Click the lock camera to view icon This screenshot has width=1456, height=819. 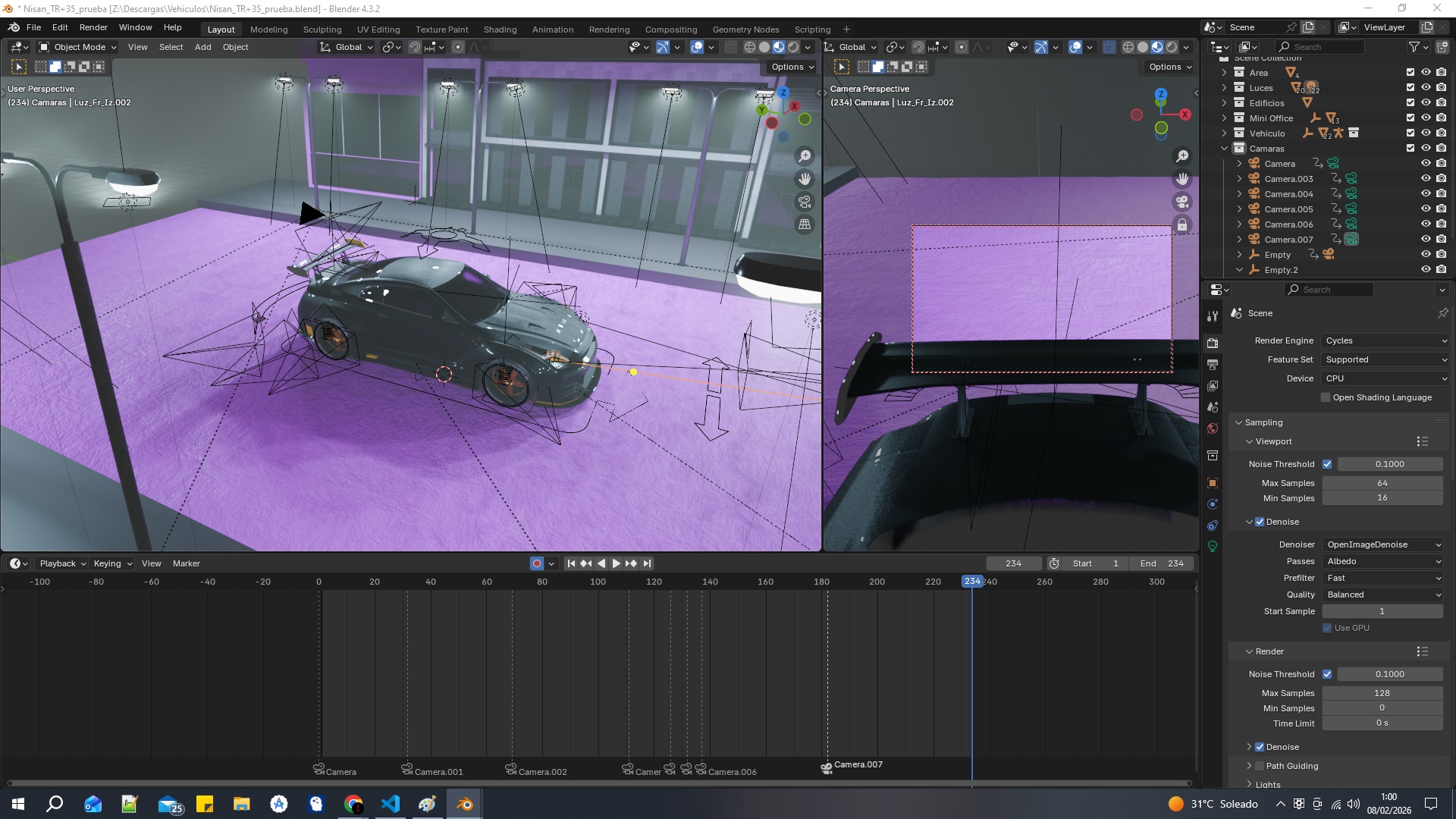(x=1181, y=224)
